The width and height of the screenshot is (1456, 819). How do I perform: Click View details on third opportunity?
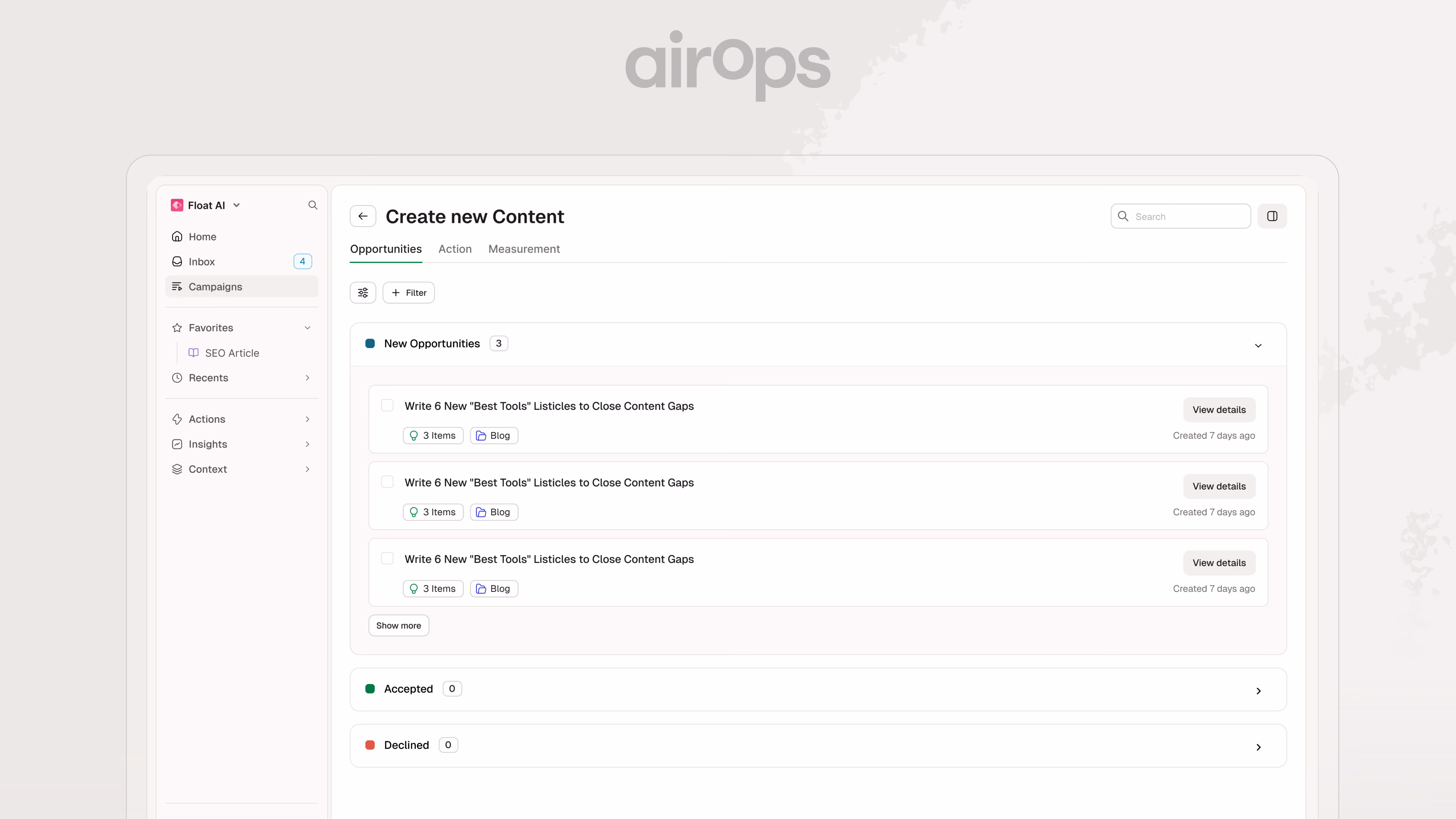pos(1219,563)
